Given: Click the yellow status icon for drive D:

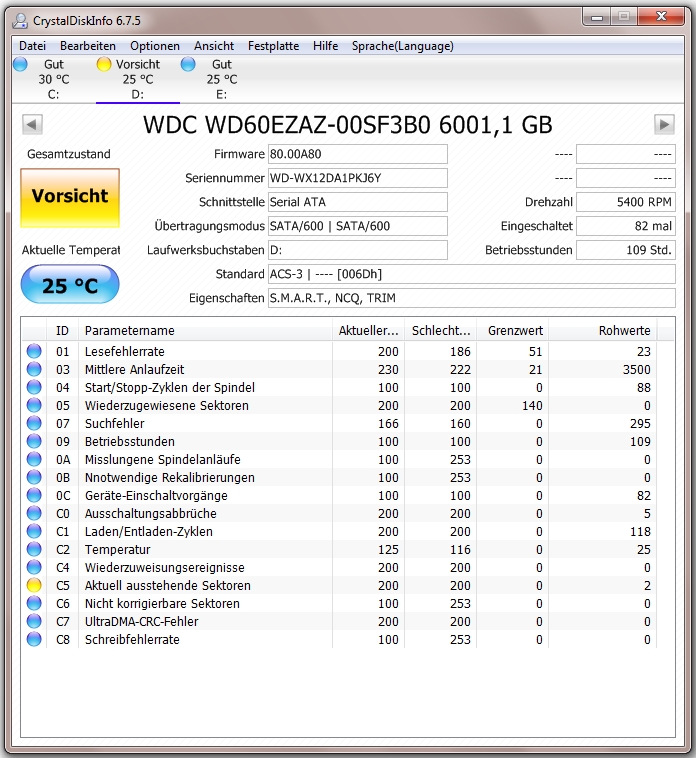Looking at the screenshot, I should point(104,64).
